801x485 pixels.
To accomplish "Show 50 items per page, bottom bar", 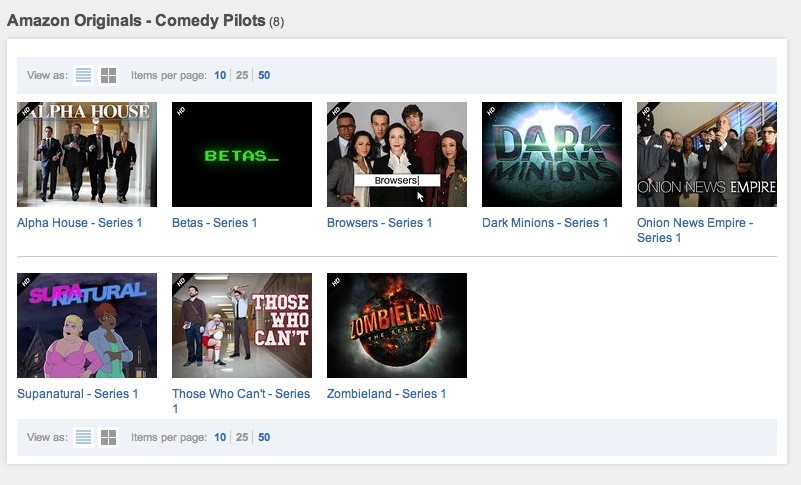I will click(264, 437).
